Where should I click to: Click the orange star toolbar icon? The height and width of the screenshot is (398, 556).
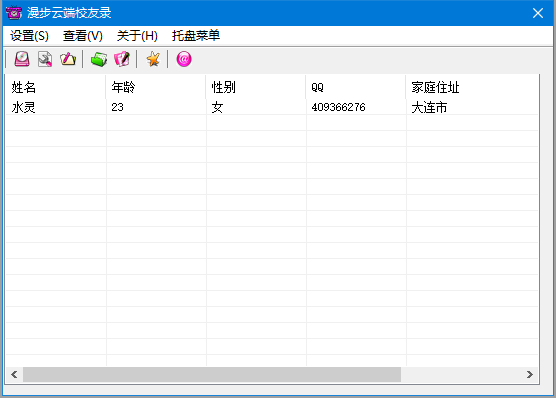(x=153, y=59)
